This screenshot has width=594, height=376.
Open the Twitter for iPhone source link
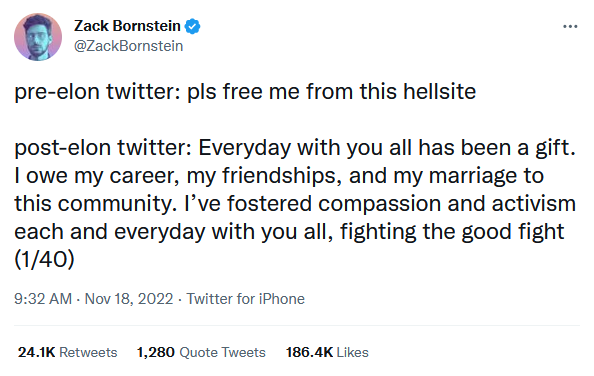coord(245,299)
